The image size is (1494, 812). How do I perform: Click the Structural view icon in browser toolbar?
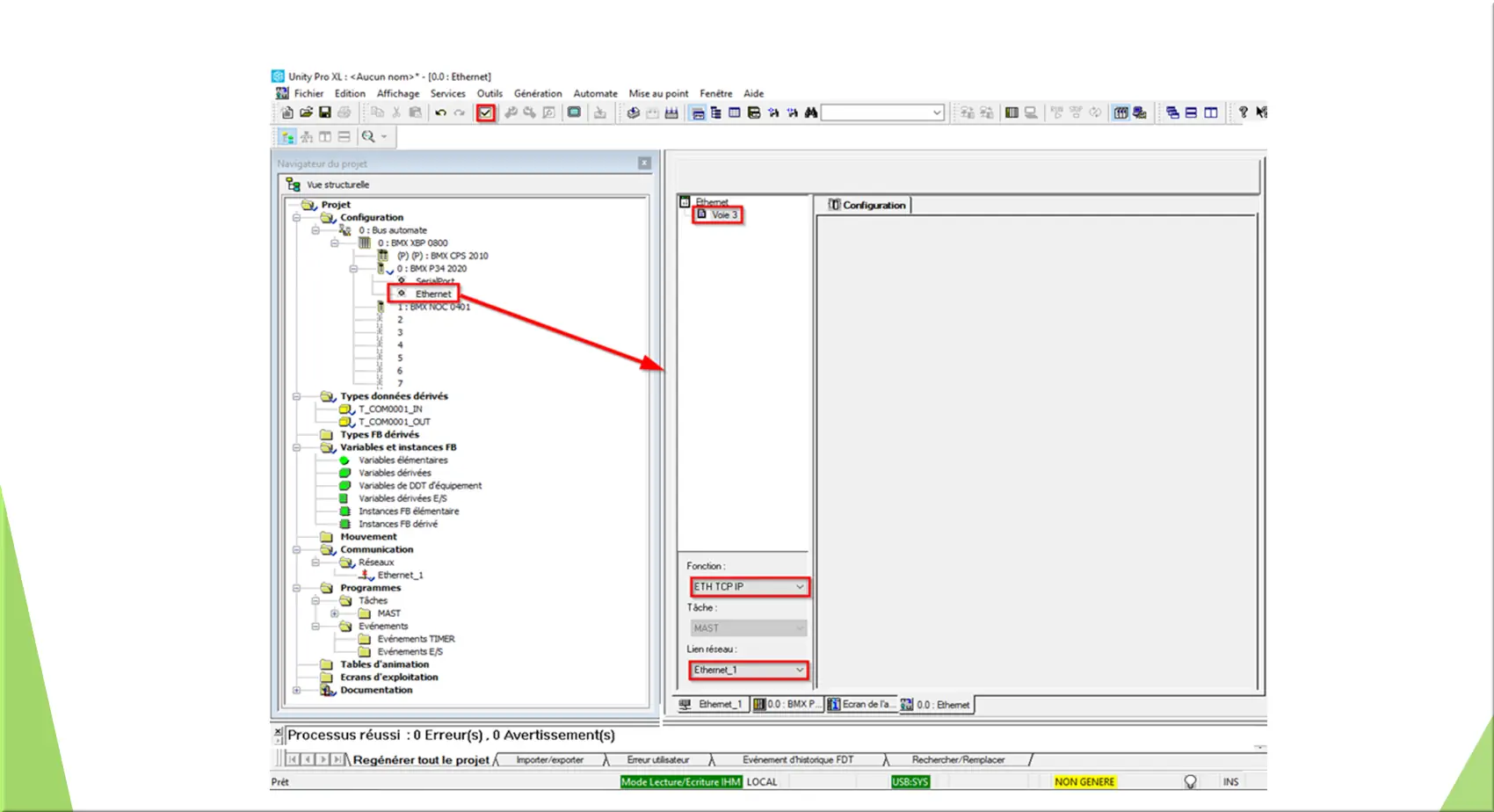[x=286, y=137]
